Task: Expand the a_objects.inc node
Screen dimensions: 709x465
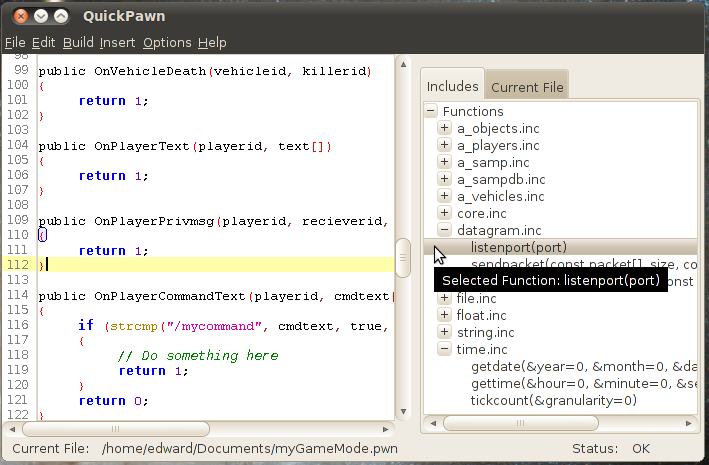Action: [445, 129]
